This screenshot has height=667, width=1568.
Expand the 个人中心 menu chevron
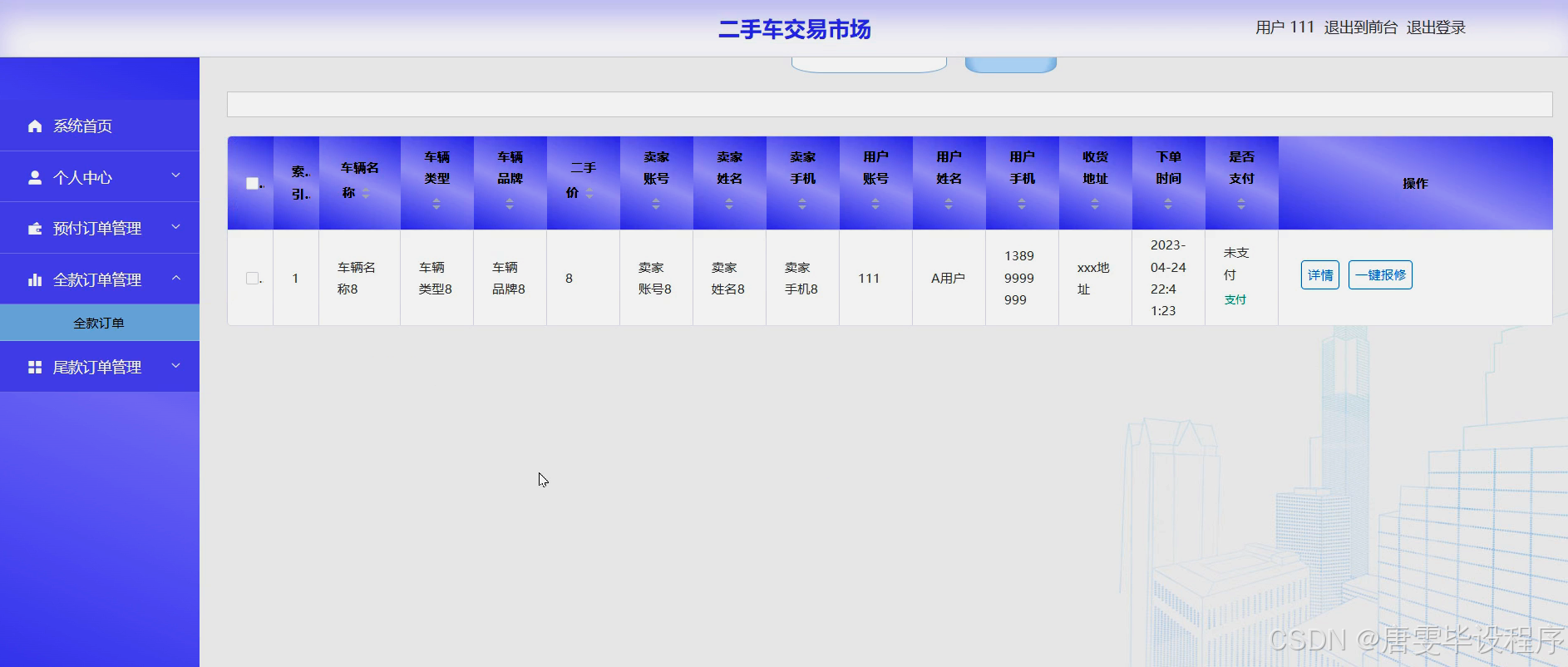pos(175,175)
